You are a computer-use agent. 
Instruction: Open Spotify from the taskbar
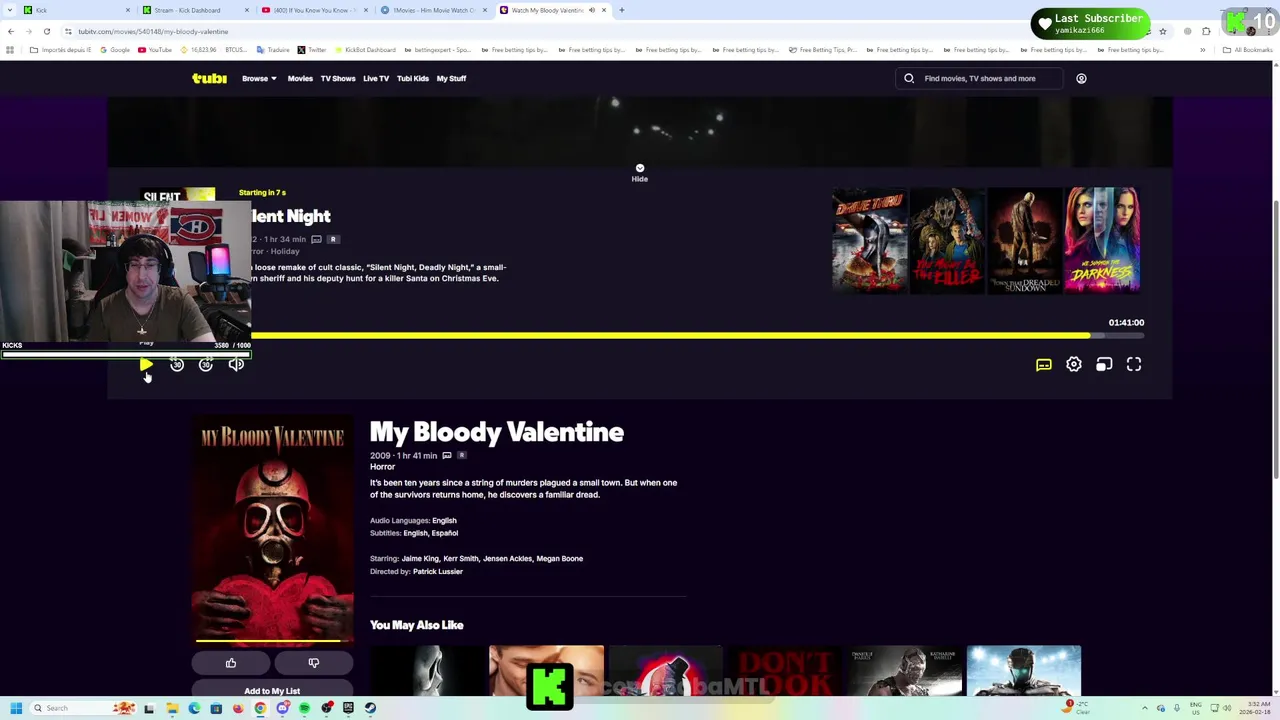tap(304, 708)
